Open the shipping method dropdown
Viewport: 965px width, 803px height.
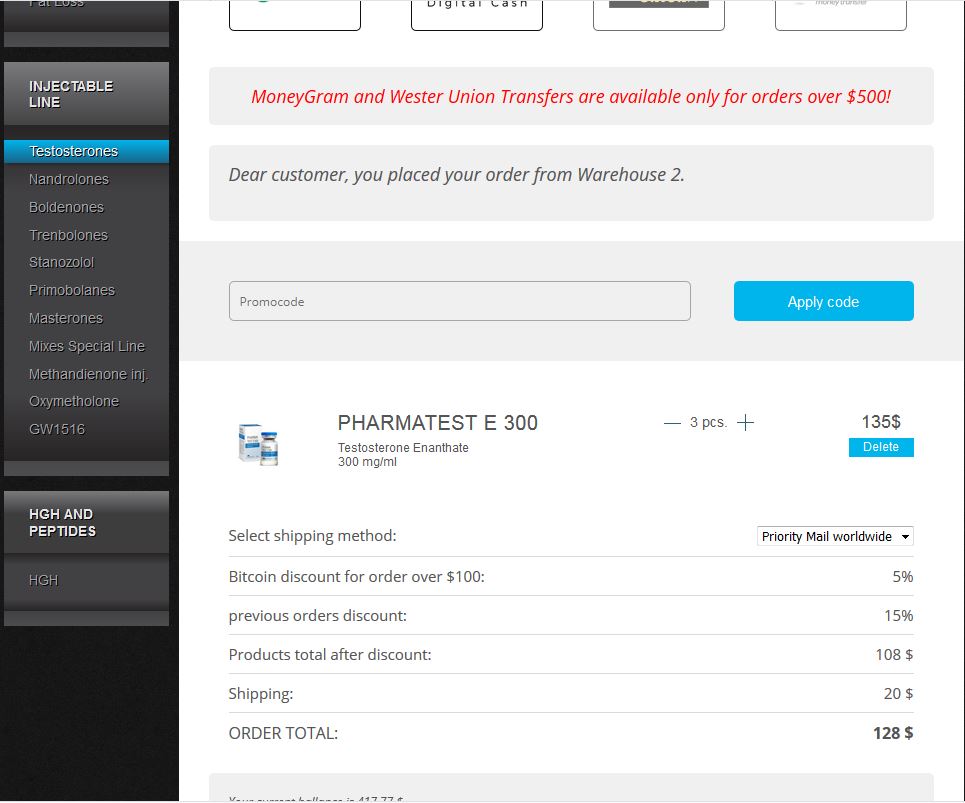coord(835,537)
